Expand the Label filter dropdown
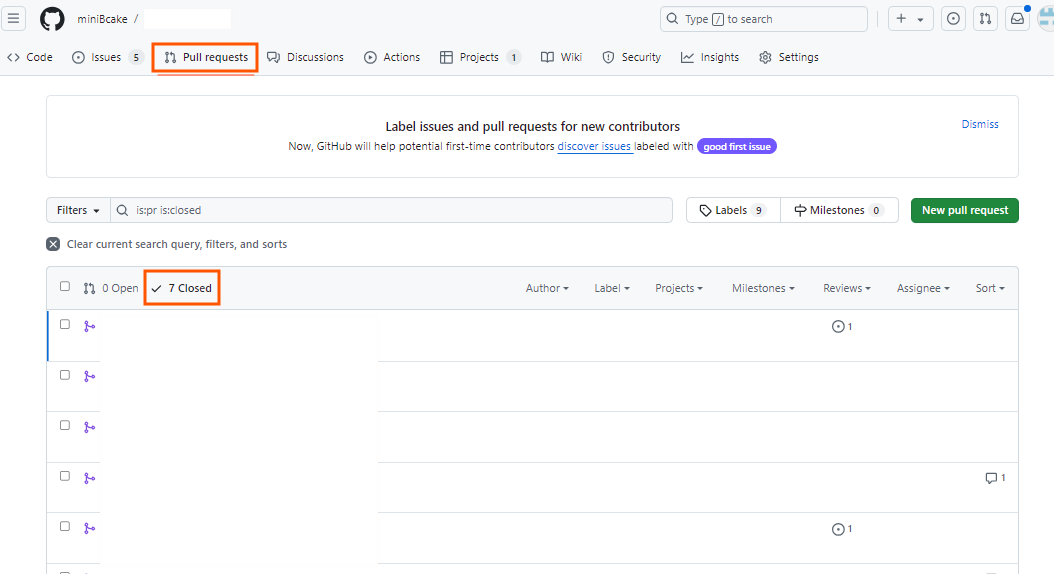Image resolution: width=1054 pixels, height=574 pixels. [612, 288]
